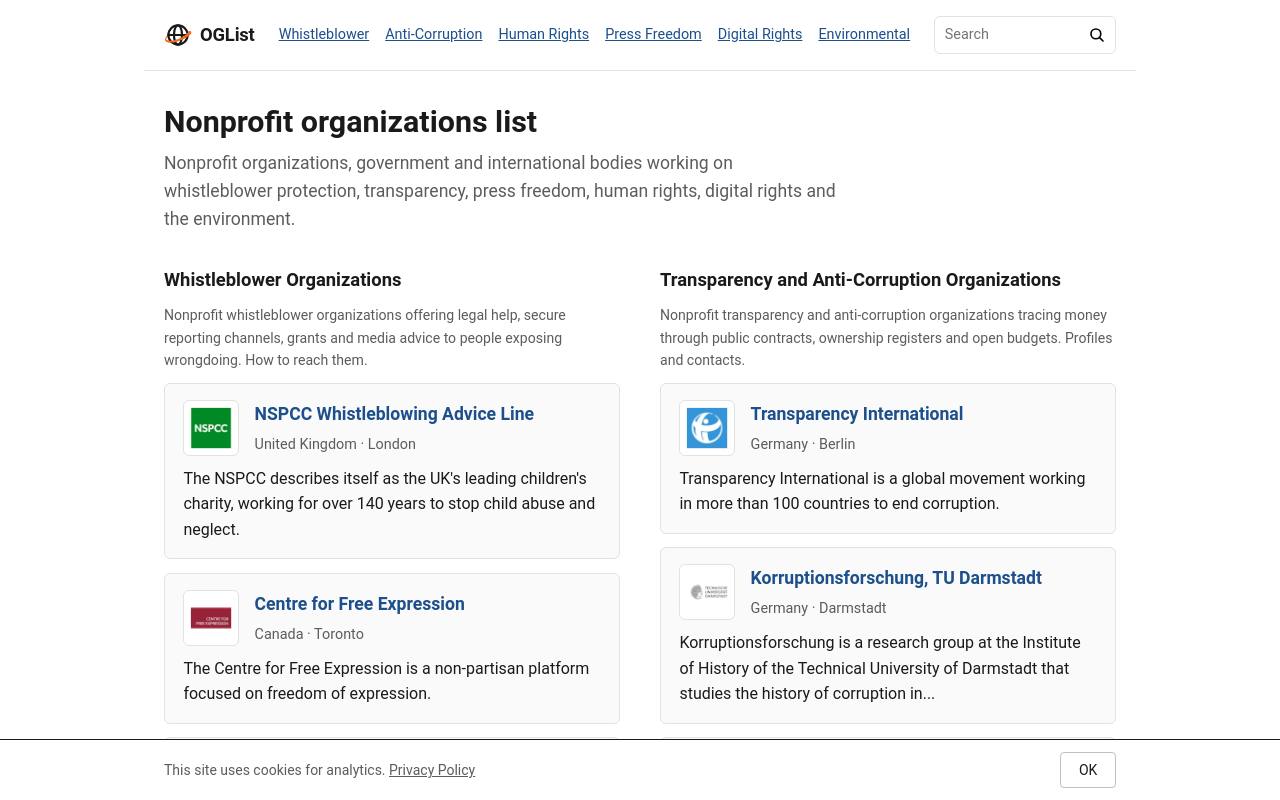Click the Centre for Free Expression description
This screenshot has height=800, width=1280.
coord(391,681)
